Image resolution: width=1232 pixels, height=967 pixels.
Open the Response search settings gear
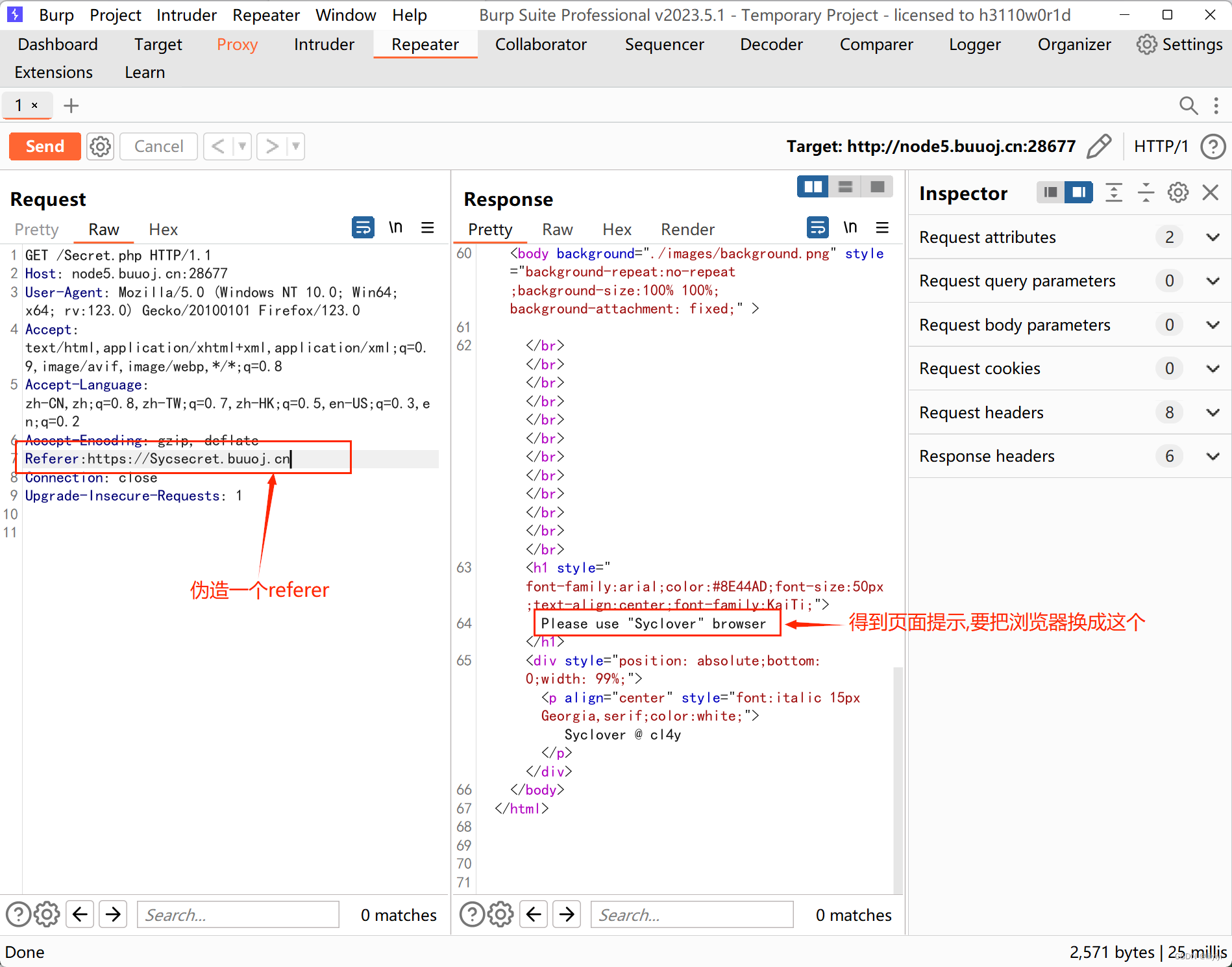tap(500, 914)
